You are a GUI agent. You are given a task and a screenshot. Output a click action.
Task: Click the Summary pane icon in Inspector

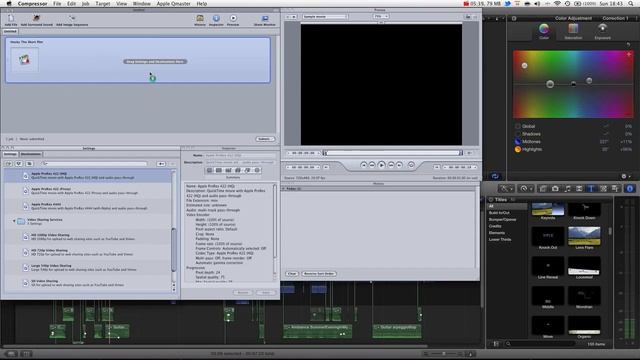[209, 170]
